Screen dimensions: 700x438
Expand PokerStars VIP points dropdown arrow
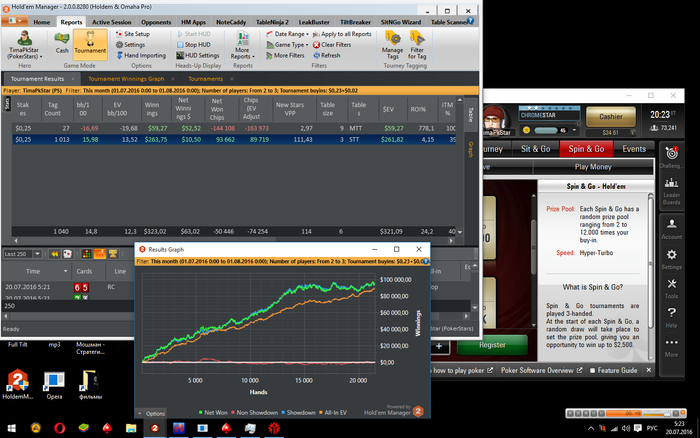coord(574,130)
